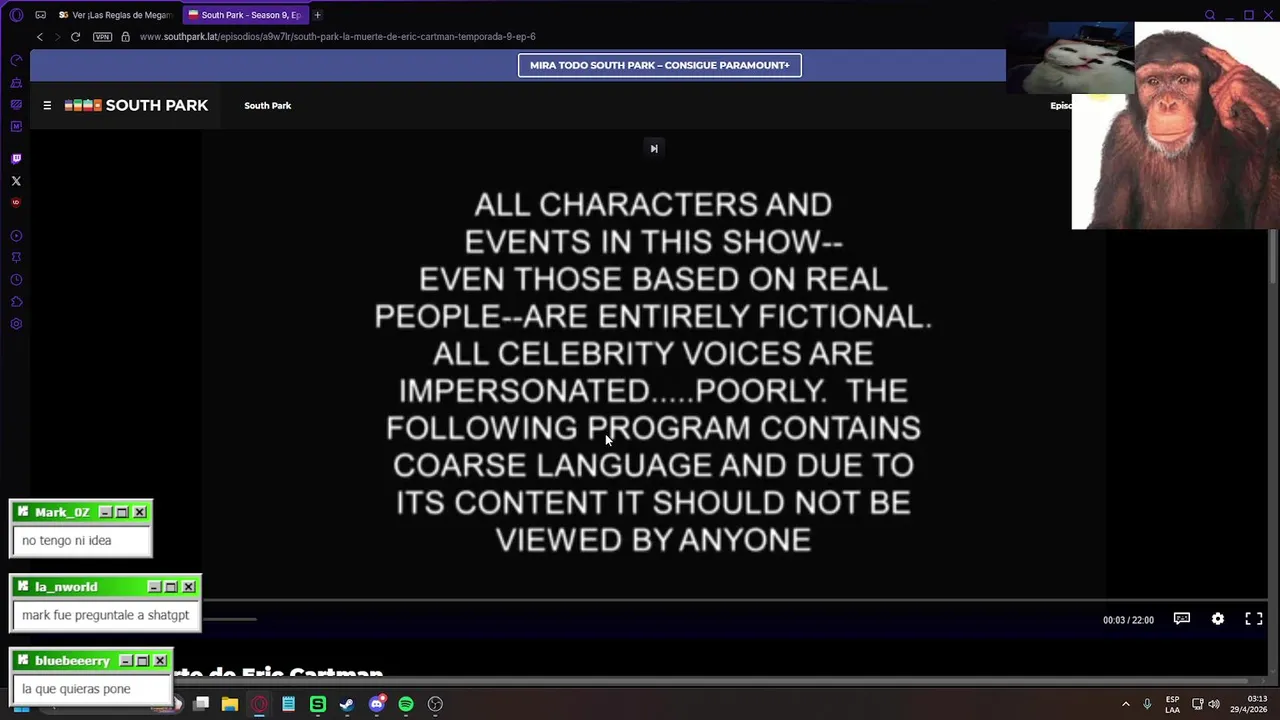Open the Opera main menu logo

pyautogui.click(x=16, y=15)
